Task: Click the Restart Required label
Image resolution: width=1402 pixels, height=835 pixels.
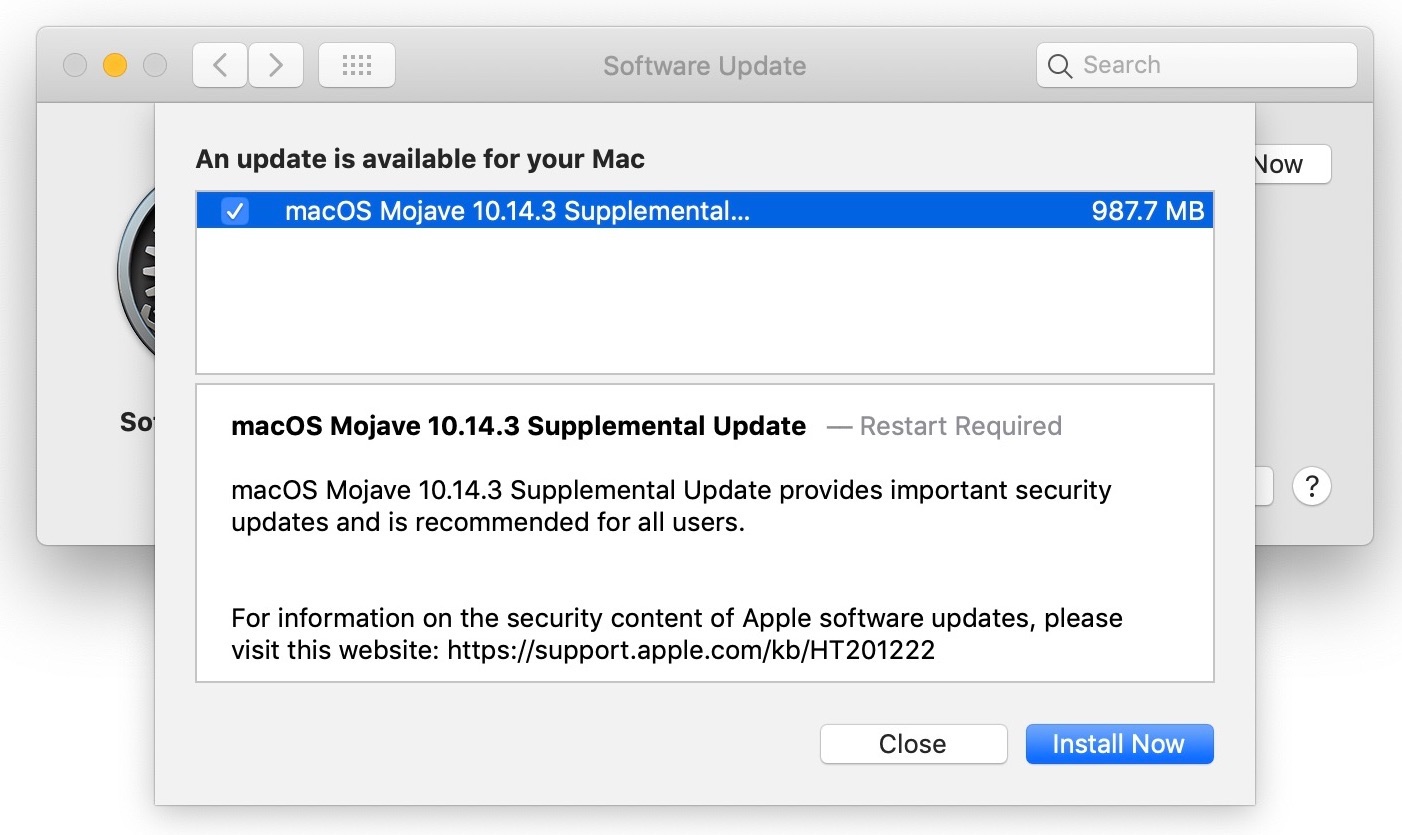Action: coord(960,426)
